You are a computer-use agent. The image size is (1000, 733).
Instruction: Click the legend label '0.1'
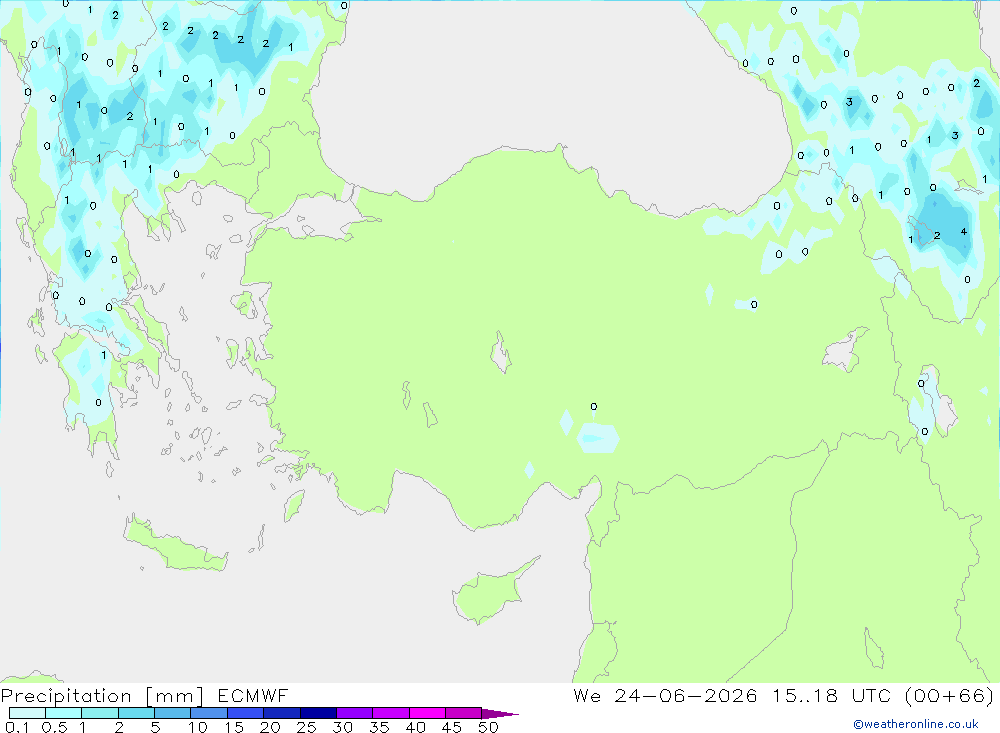(x=17, y=727)
